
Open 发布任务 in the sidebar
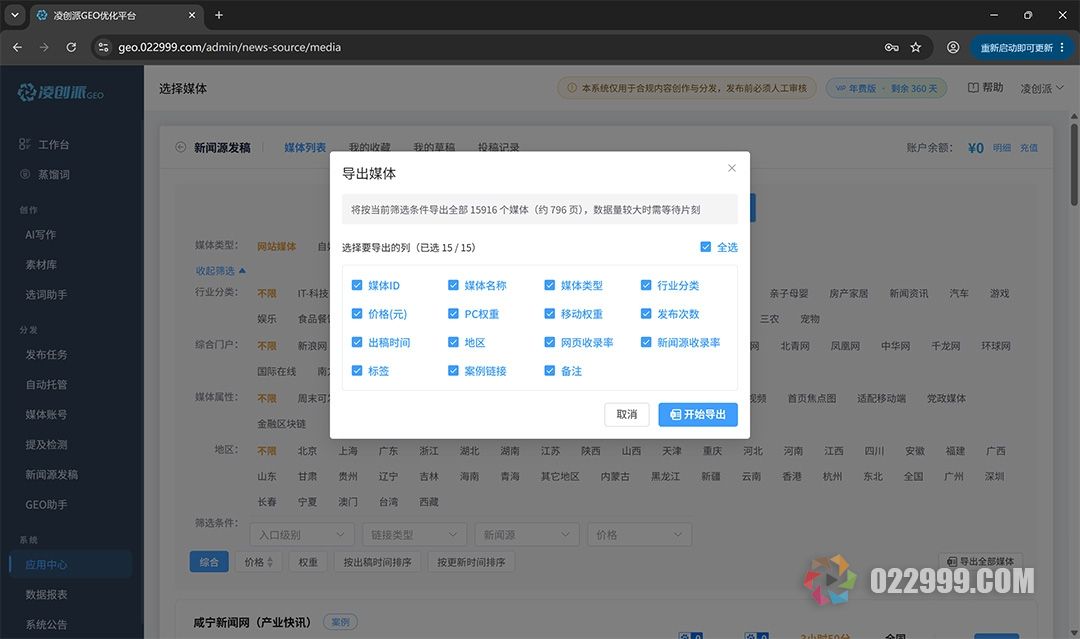tap(46, 355)
